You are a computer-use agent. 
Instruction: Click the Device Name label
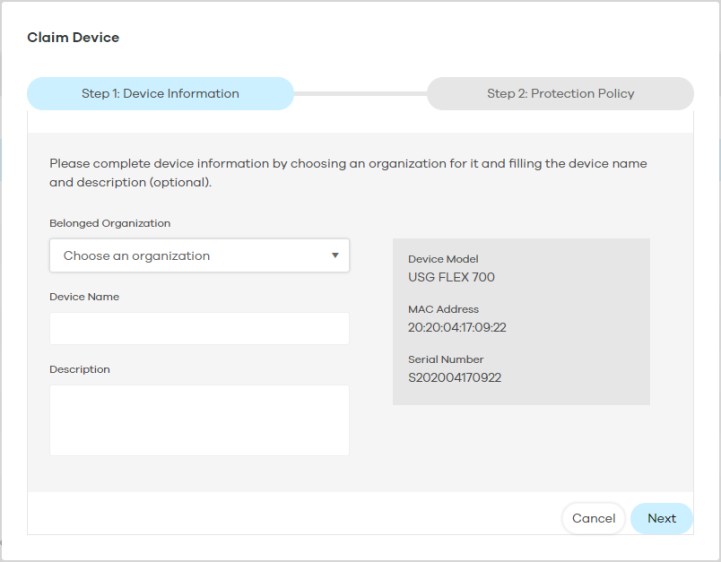click(x=84, y=297)
